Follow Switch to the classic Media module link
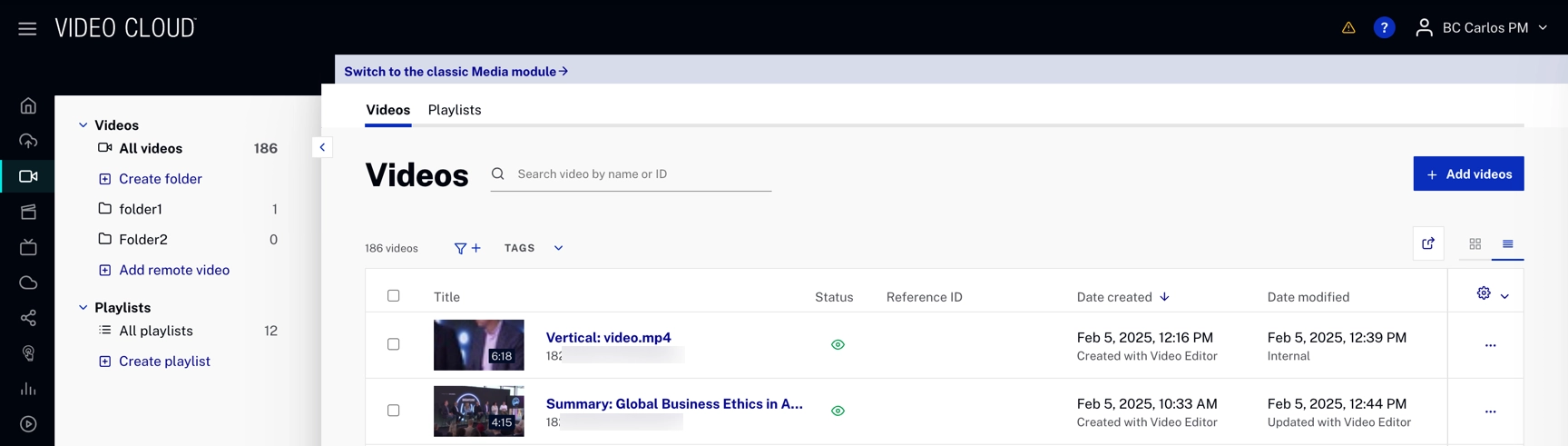The height and width of the screenshot is (446, 1568). pos(456,72)
